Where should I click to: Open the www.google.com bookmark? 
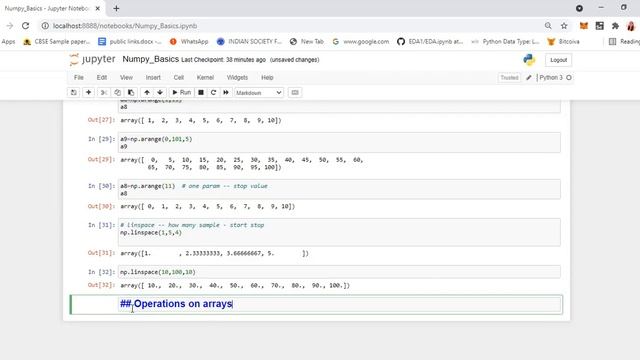pyautogui.click(x=361, y=42)
